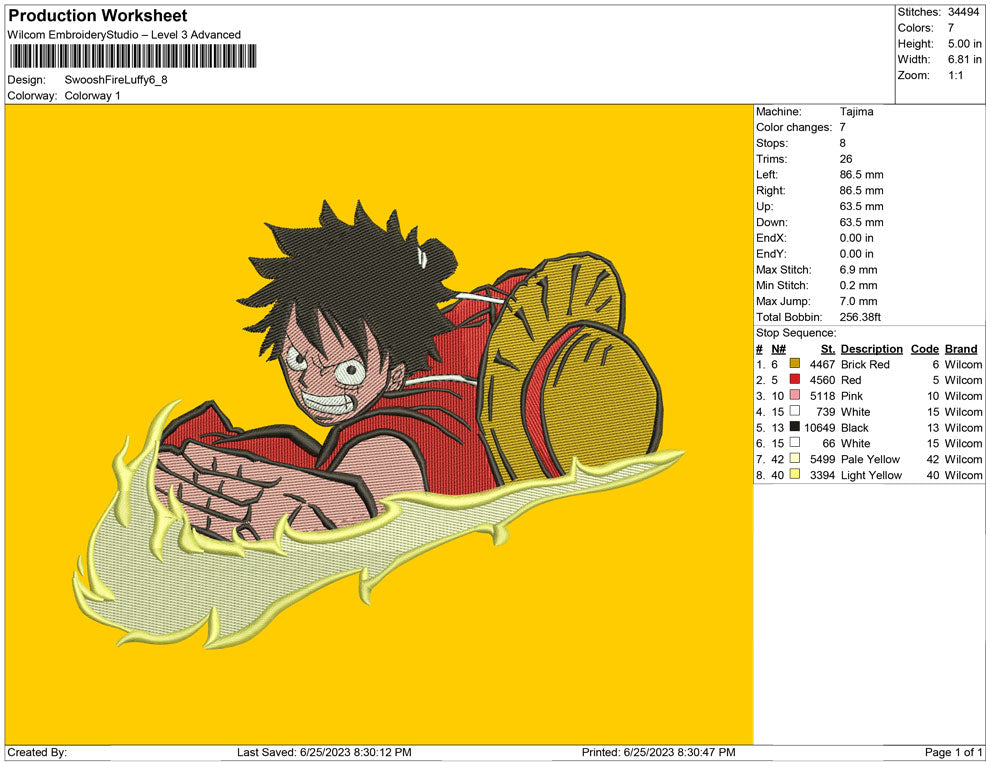Click the 'Page 1 of 1' footer text
990x762 pixels.
click(x=953, y=752)
